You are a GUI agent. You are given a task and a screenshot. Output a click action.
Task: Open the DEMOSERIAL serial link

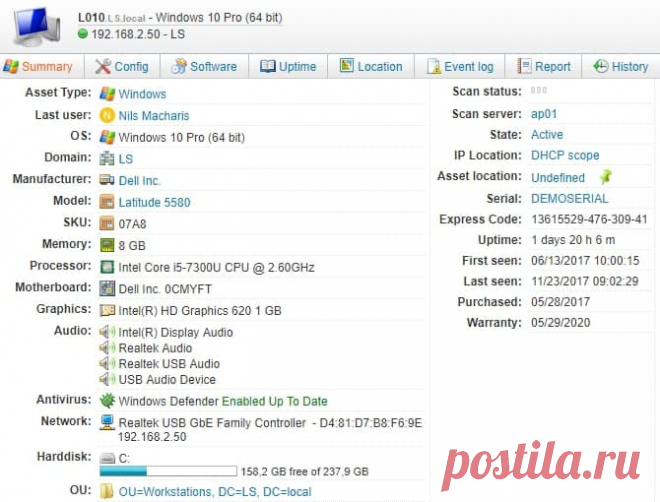click(x=570, y=198)
